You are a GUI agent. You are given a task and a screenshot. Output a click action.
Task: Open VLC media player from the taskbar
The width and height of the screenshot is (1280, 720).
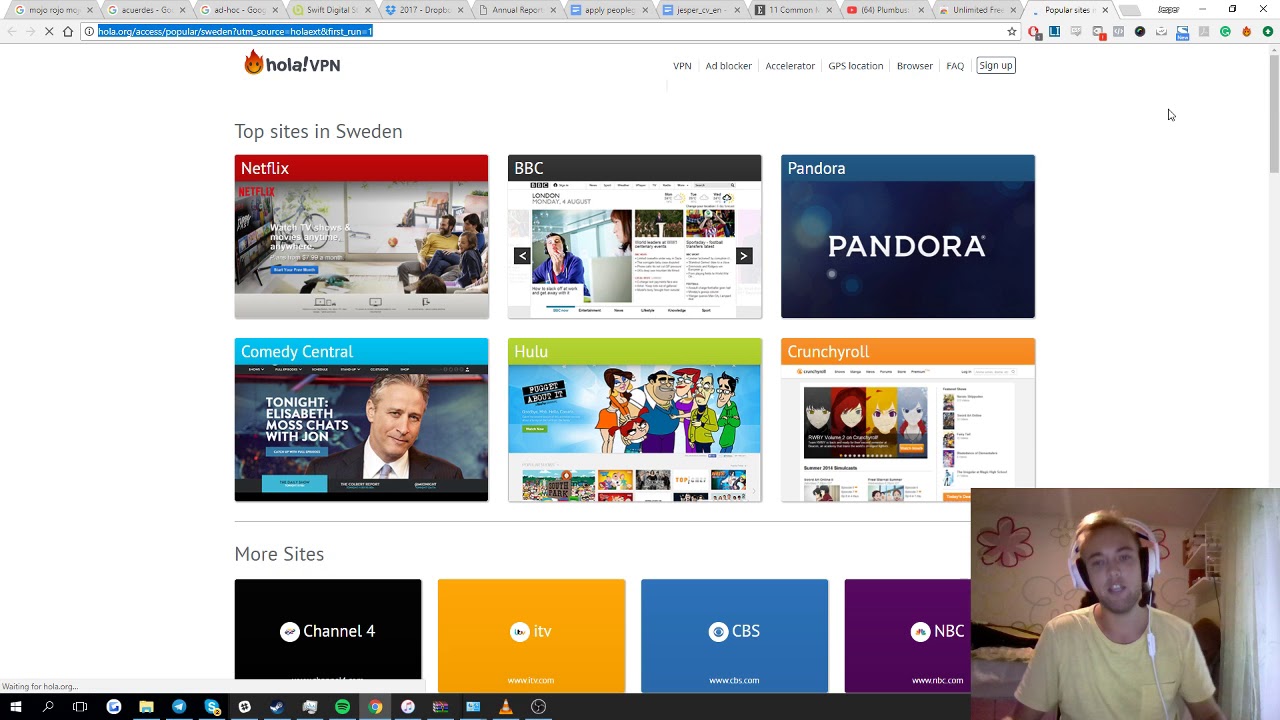pos(506,707)
